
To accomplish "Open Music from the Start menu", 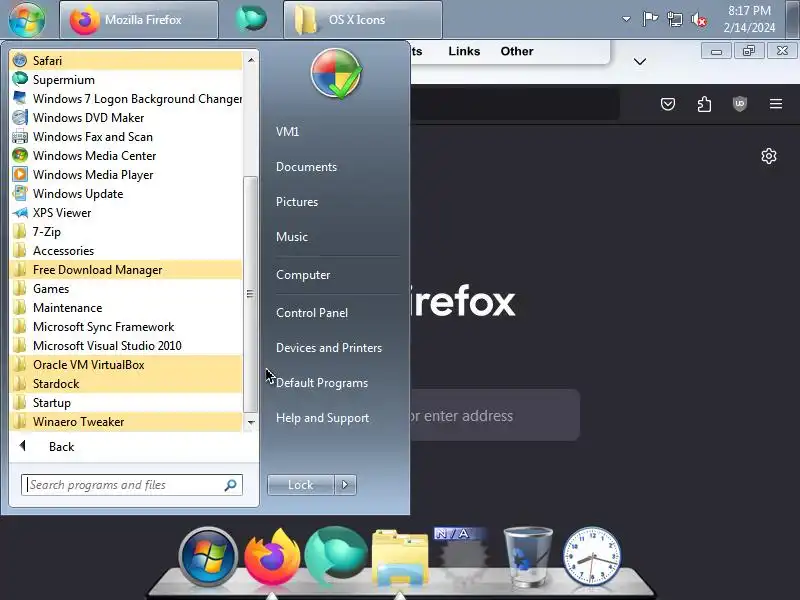I will tap(292, 237).
